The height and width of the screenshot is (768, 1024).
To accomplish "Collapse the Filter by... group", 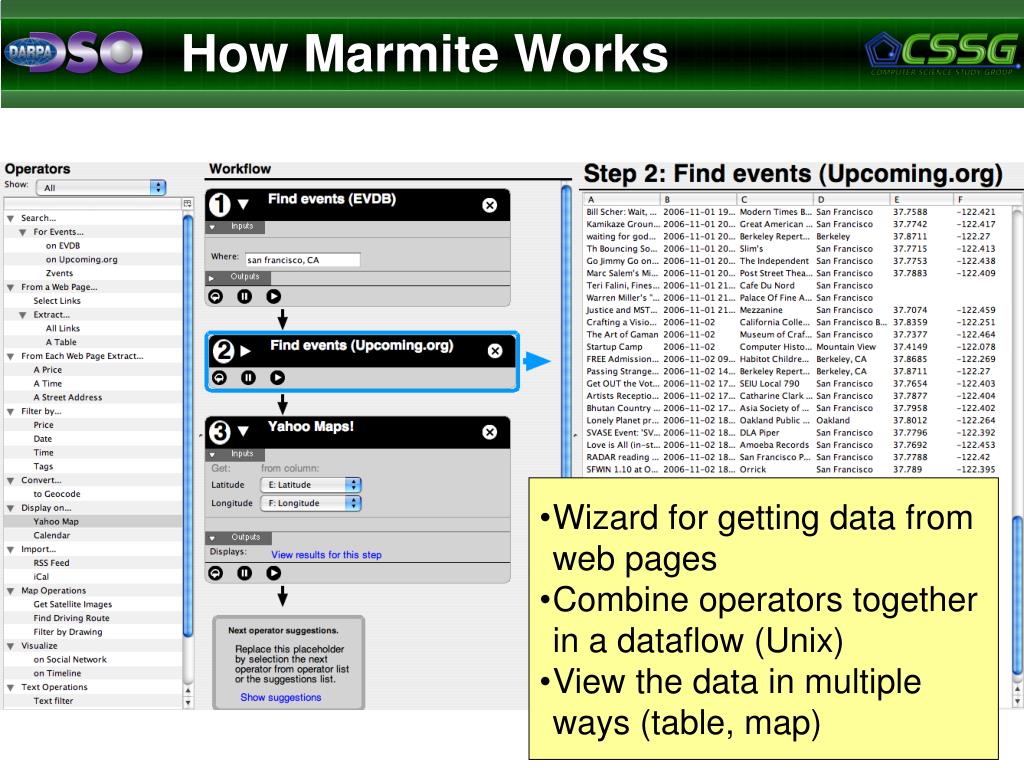I will [x=10, y=411].
